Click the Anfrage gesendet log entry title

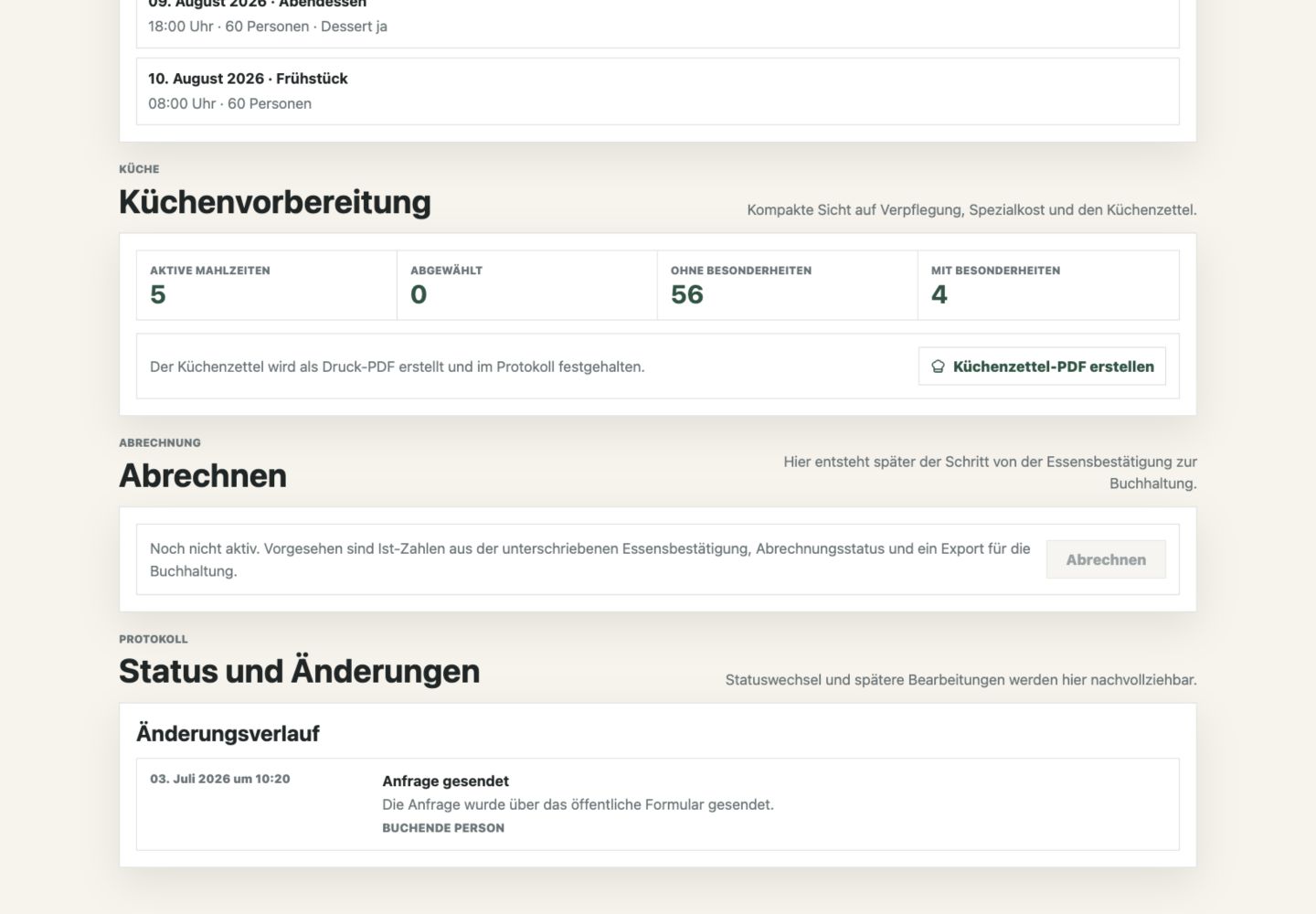pos(445,781)
